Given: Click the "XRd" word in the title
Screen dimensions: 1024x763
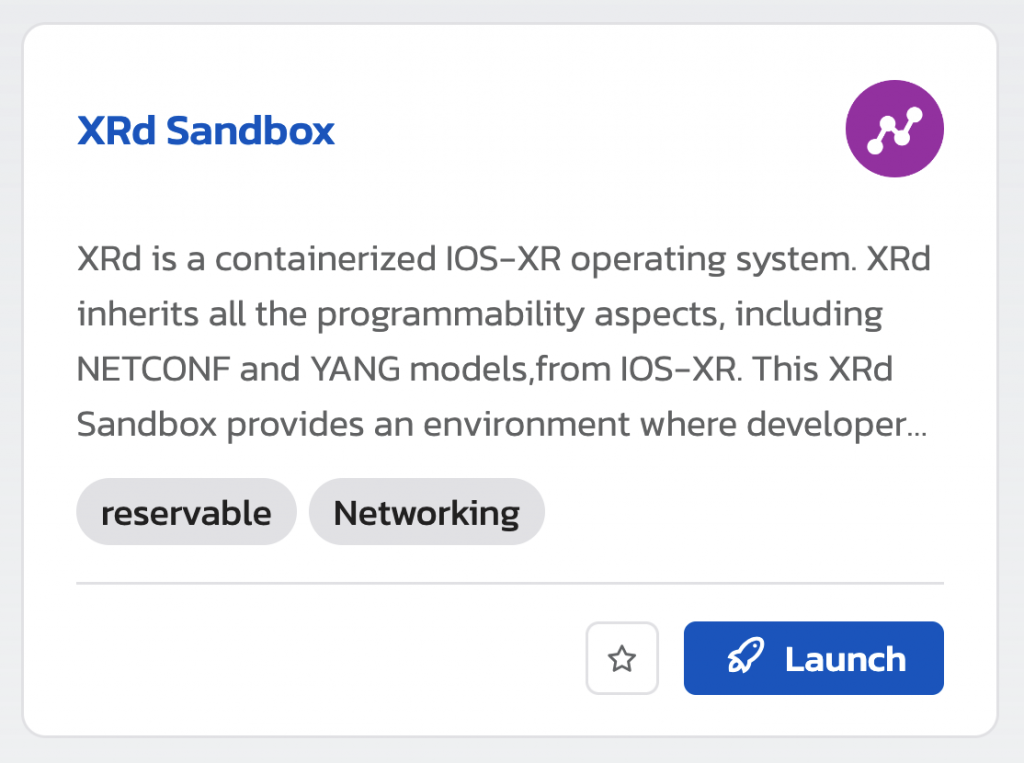Looking at the screenshot, I should coord(116,130).
